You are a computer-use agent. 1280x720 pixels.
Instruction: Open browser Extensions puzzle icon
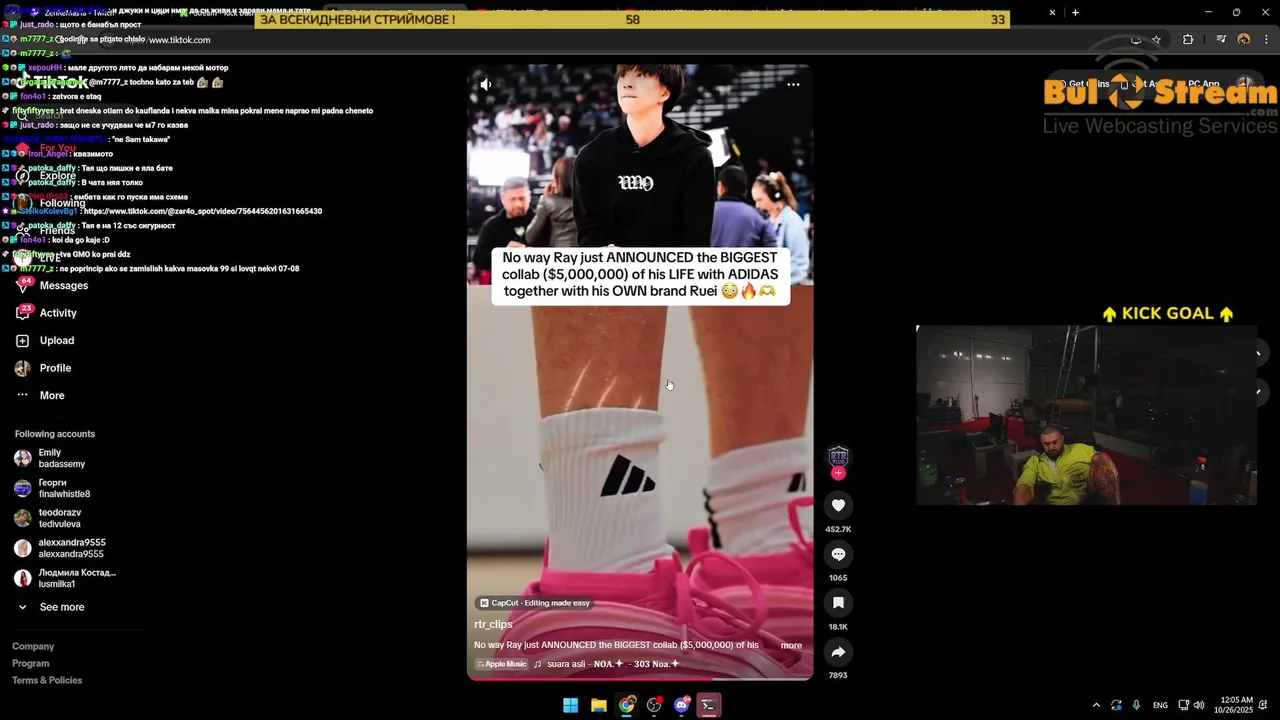pyautogui.click(x=1188, y=40)
